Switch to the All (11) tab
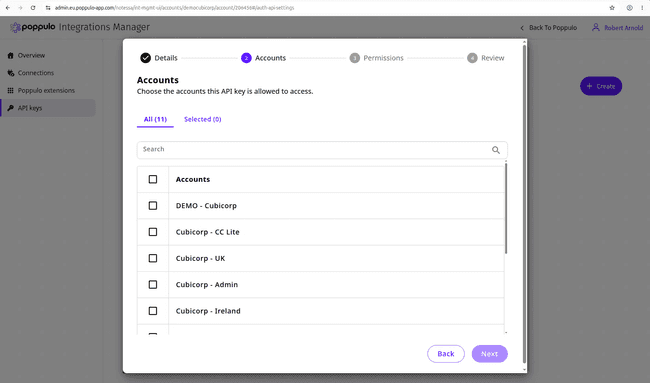Viewport: 650px width, 383px height. [155, 119]
